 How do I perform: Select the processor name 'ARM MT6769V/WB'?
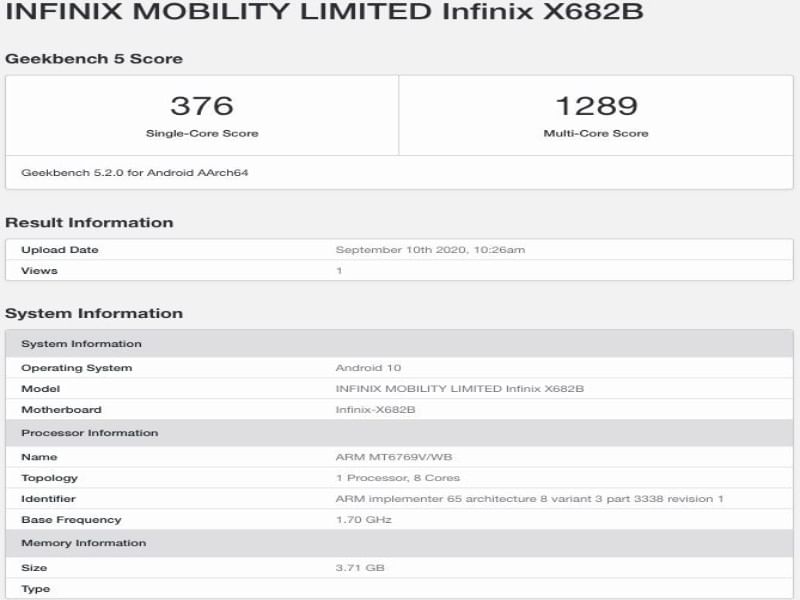[394, 457]
